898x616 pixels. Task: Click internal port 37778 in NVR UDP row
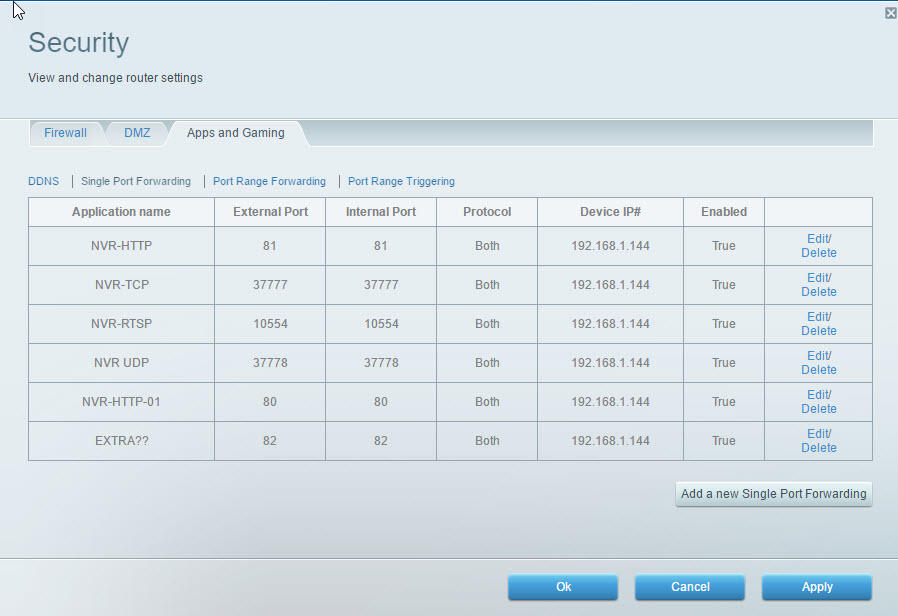tap(381, 362)
